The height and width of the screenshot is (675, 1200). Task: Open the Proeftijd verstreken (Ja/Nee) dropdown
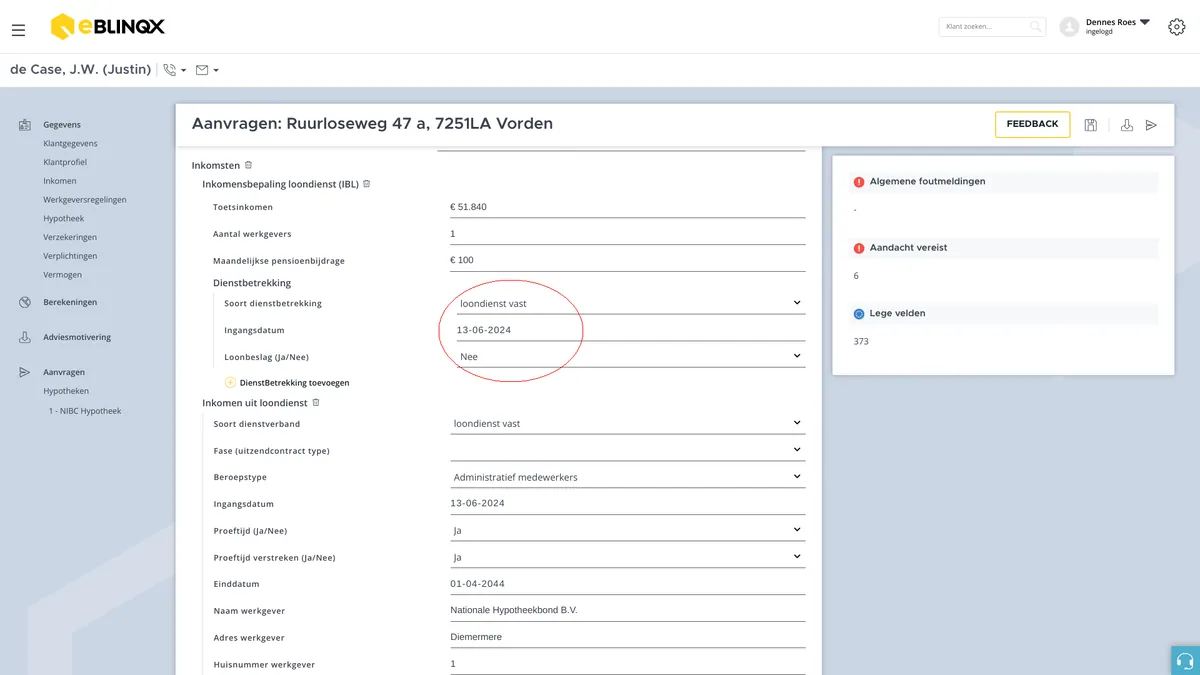click(x=628, y=557)
